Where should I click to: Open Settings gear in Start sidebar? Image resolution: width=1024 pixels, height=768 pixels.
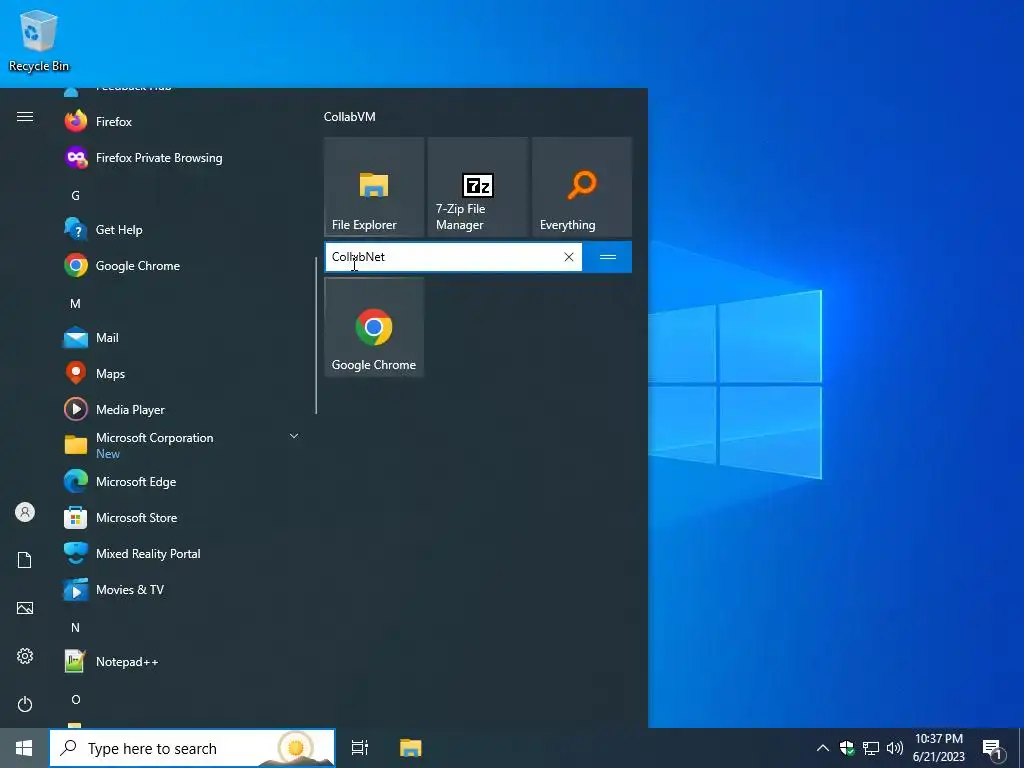tap(25, 656)
